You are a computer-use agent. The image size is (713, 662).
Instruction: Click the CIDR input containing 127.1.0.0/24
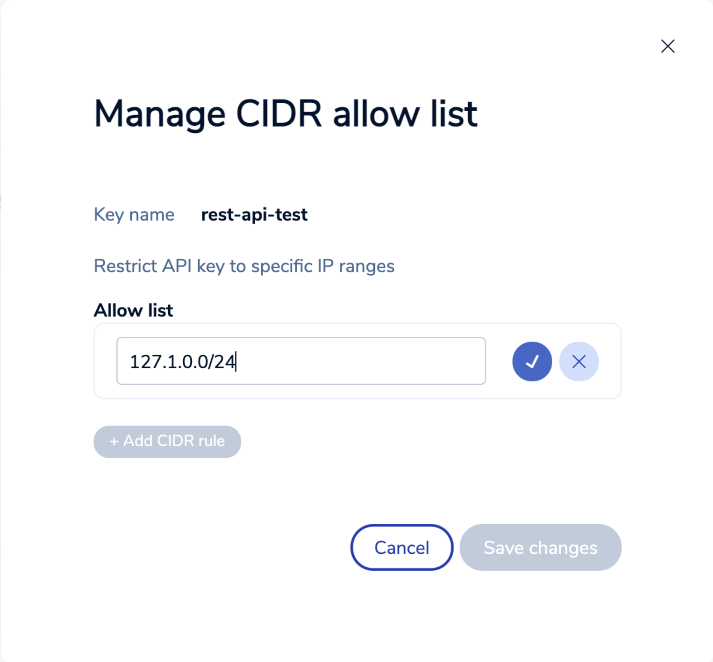click(x=301, y=361)
